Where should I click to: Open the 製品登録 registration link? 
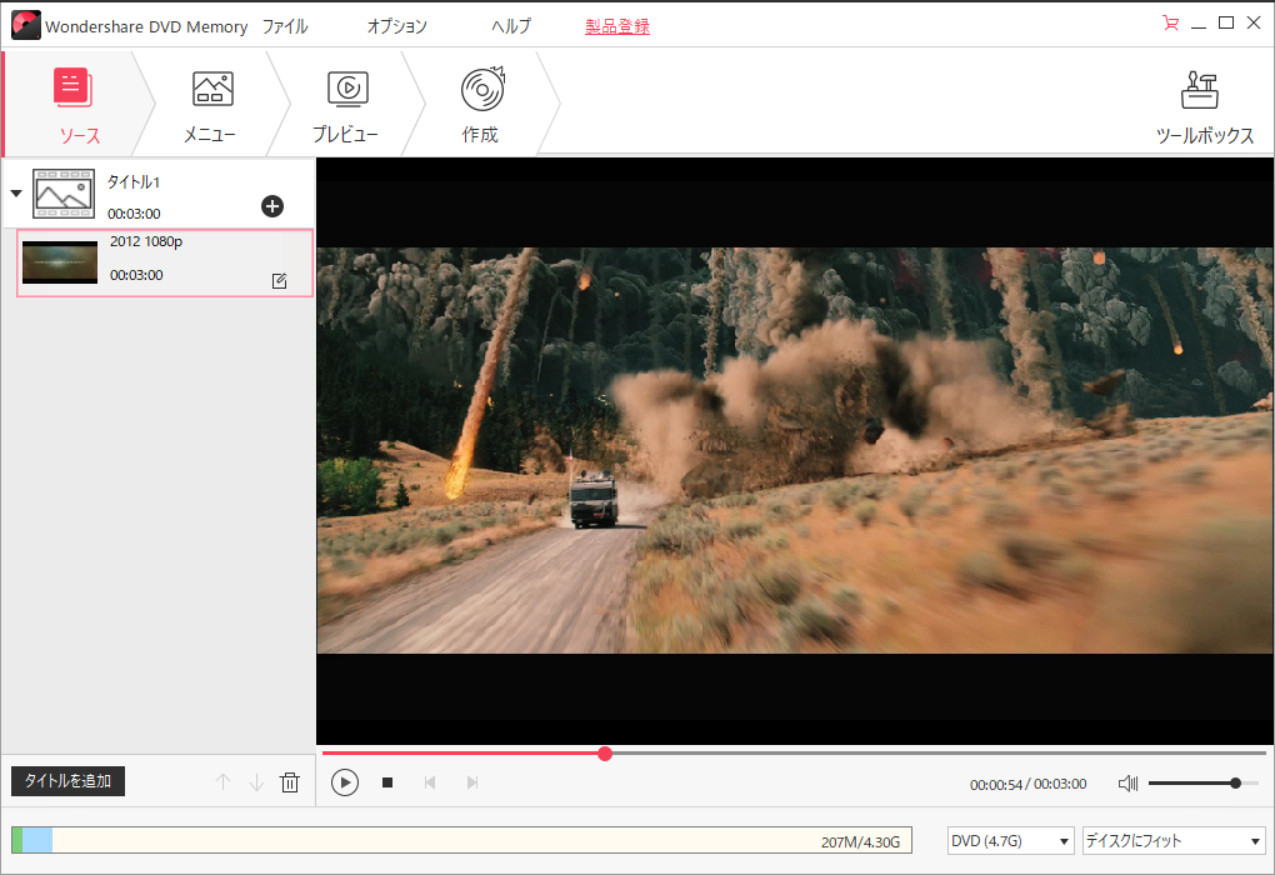click(617, 27)
